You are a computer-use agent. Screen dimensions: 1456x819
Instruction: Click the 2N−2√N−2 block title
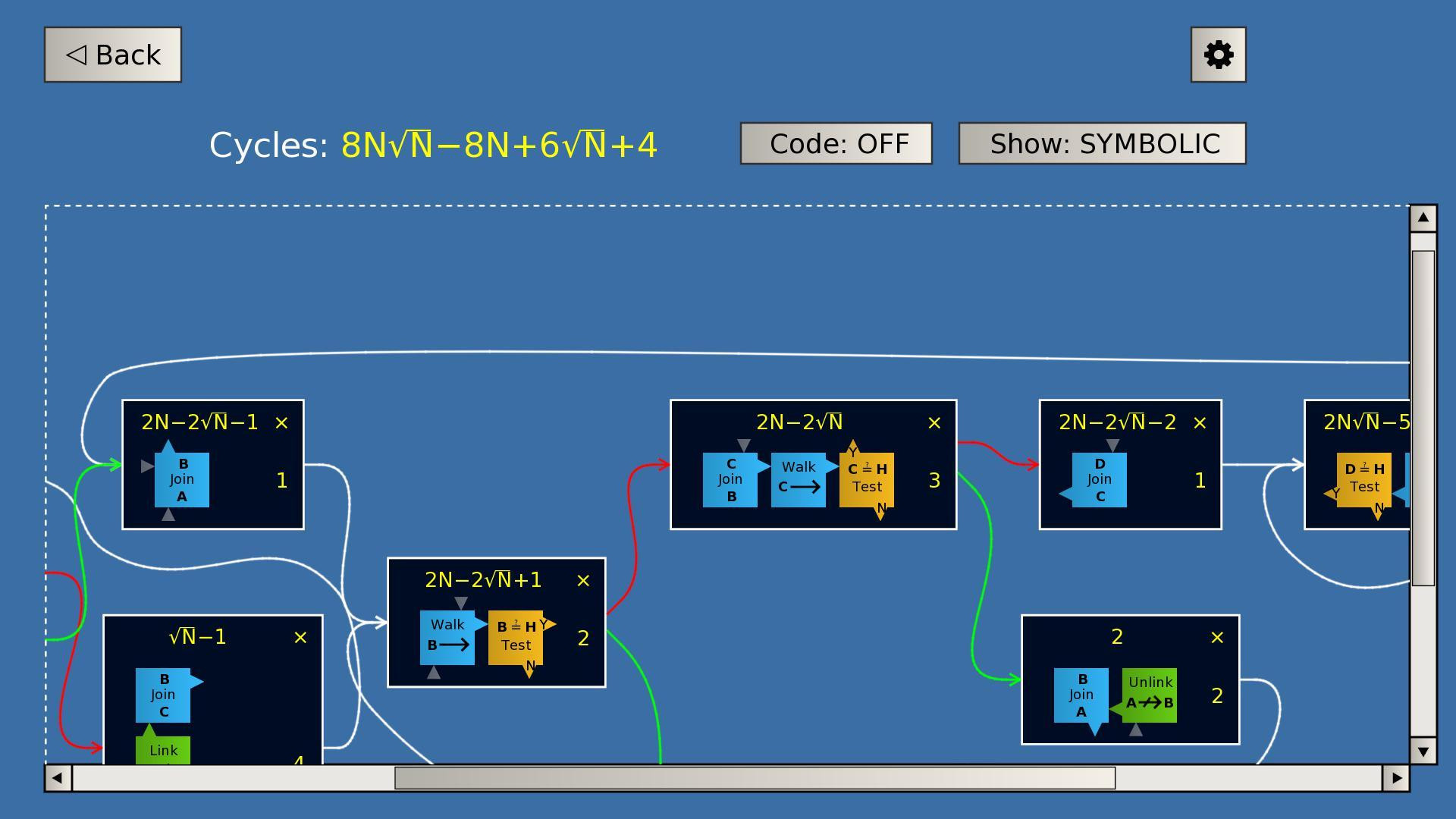pos(1117,422)
